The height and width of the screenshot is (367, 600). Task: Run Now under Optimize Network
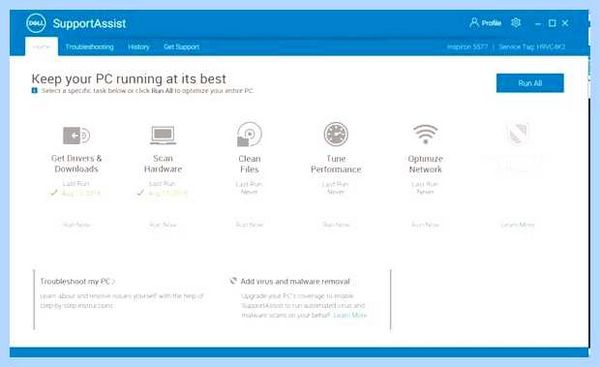pos(425,225)
